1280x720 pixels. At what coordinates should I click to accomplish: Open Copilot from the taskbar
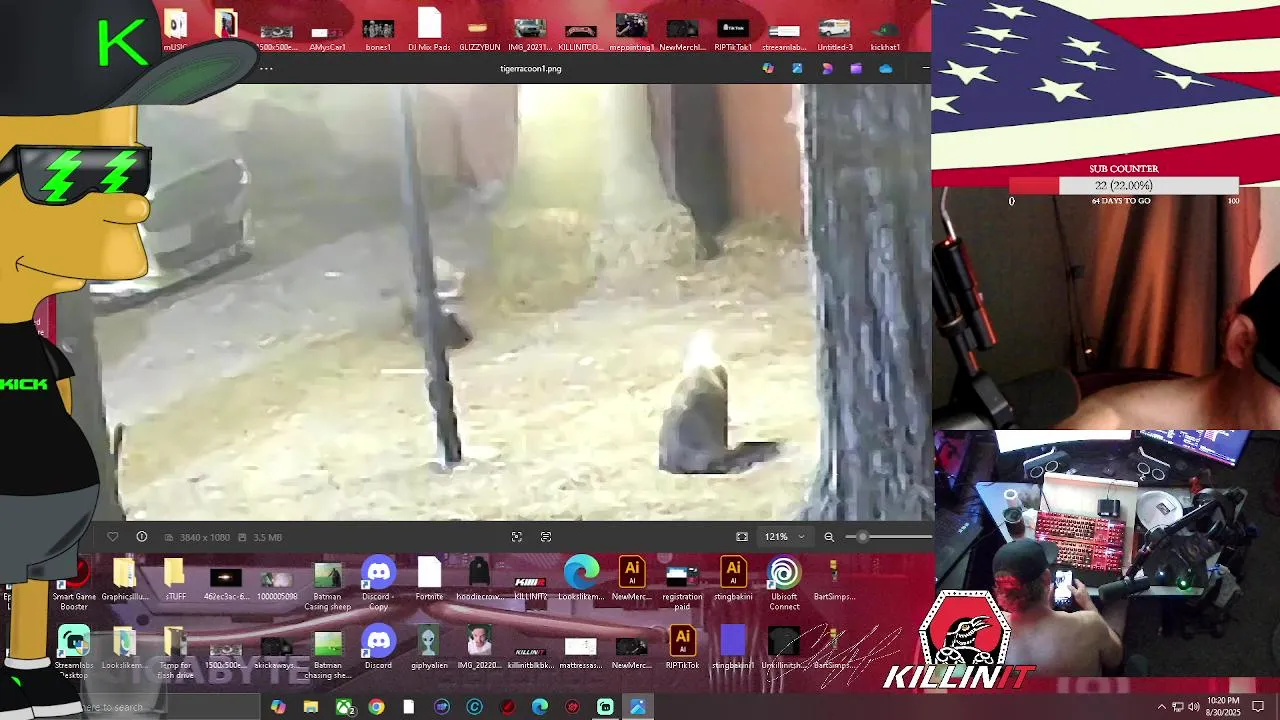click(278, 707)
